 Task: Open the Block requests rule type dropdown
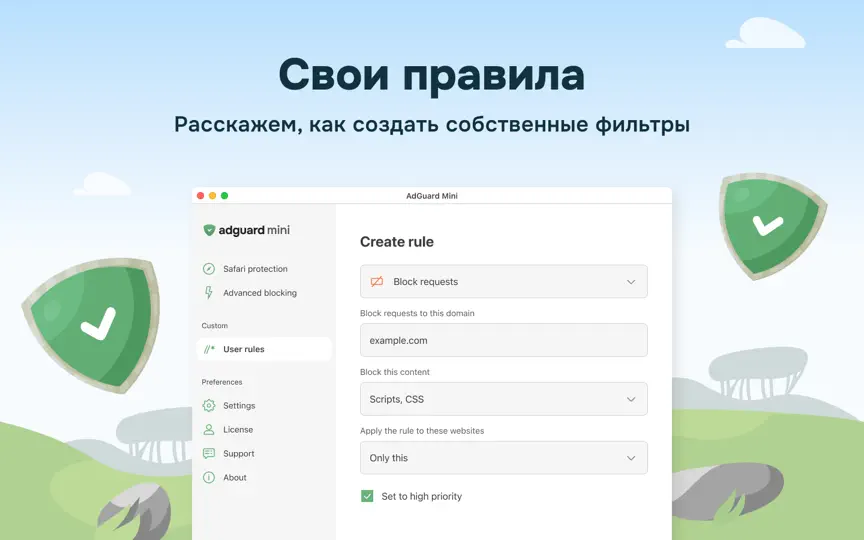click(x=504, y=282)
